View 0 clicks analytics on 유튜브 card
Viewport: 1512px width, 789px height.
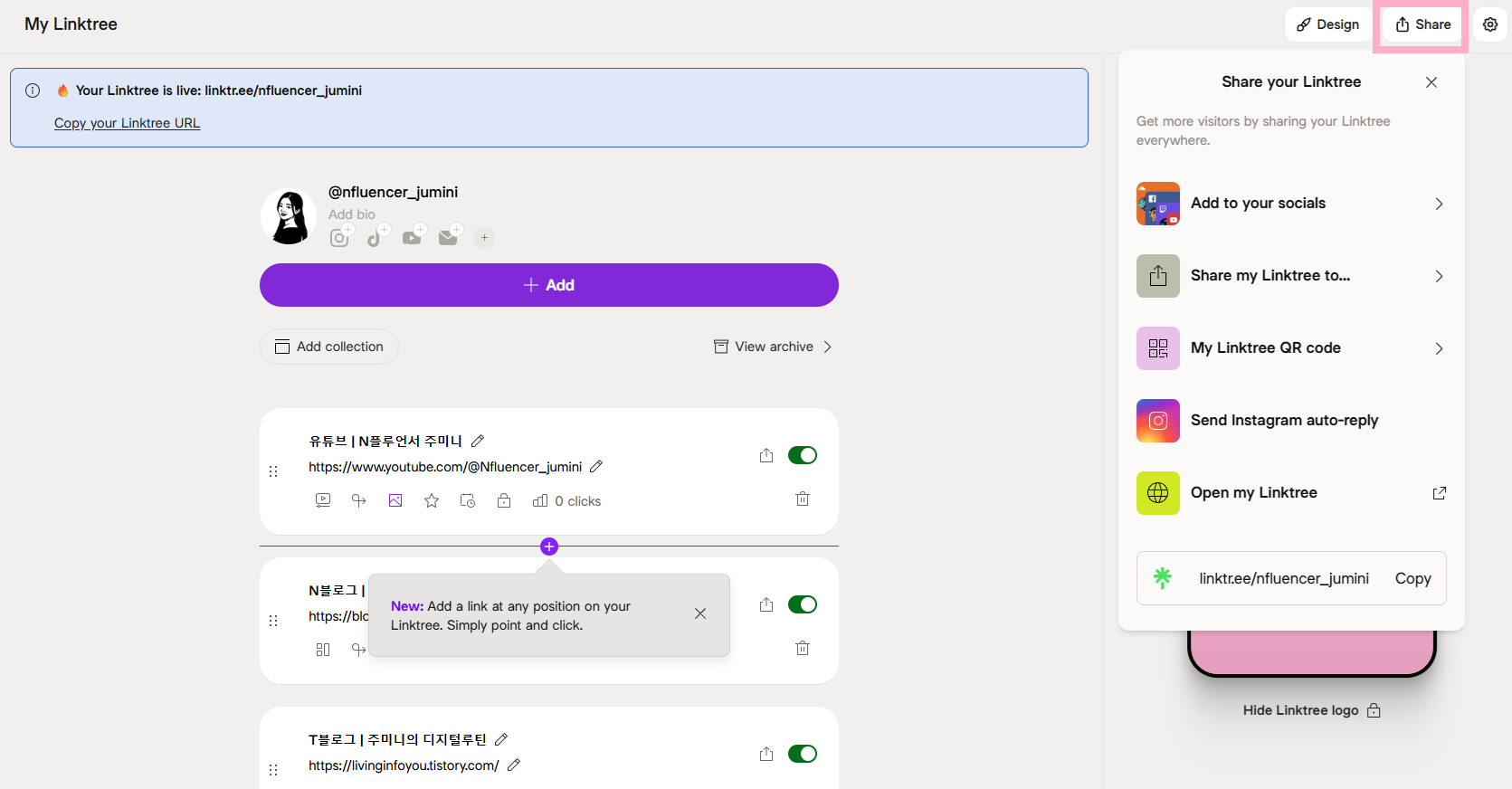click(x=567, y=501)
